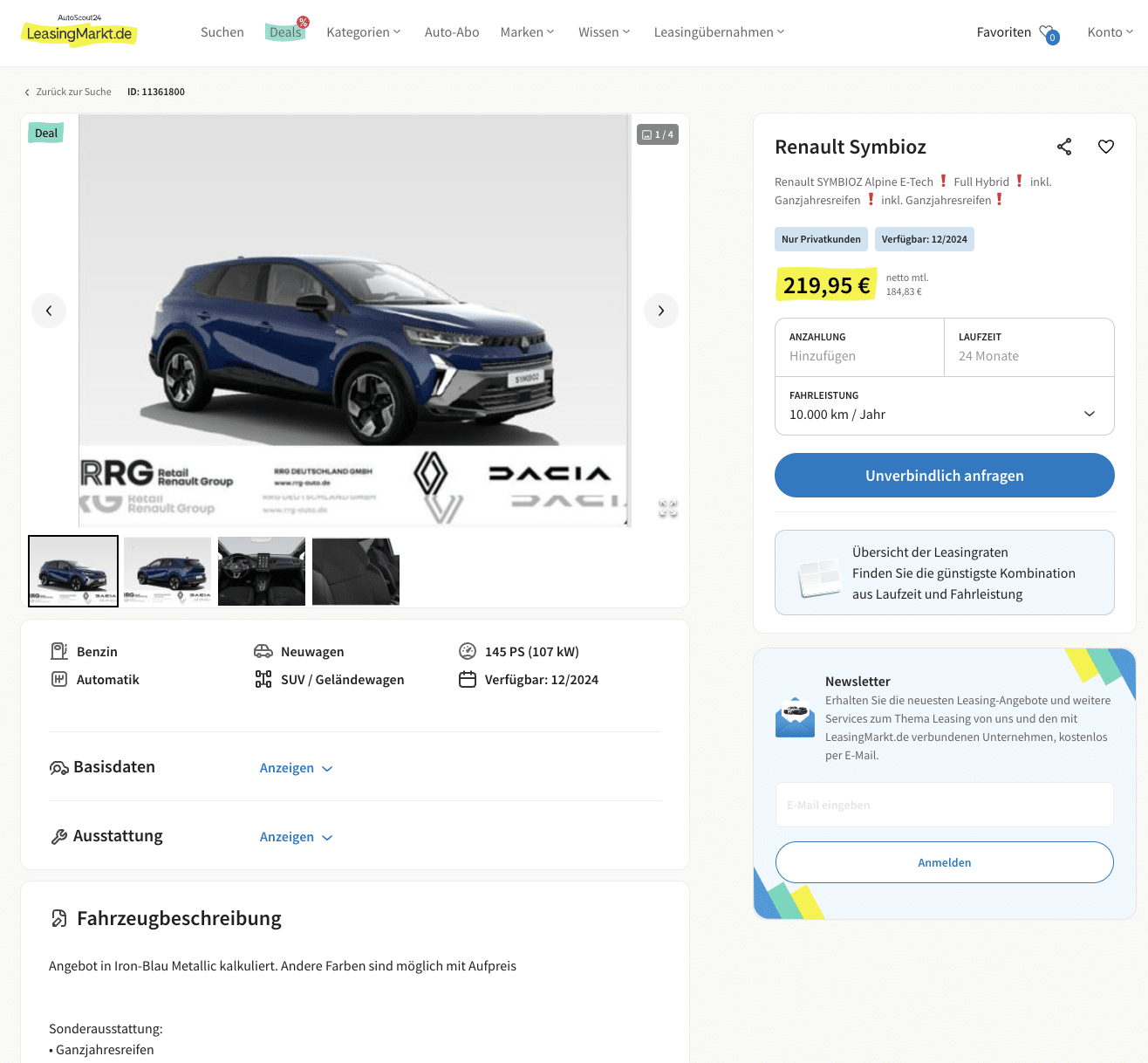
Task: Click the Nur Privatkunden tag
Action: pyautogui.click(x=821, y=239)
